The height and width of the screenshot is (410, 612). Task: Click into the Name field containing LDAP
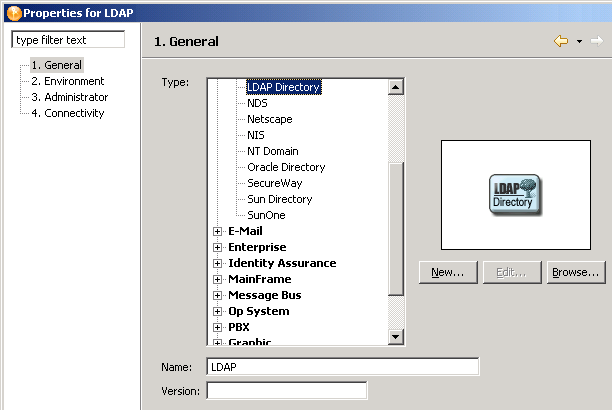pos(343,367)
